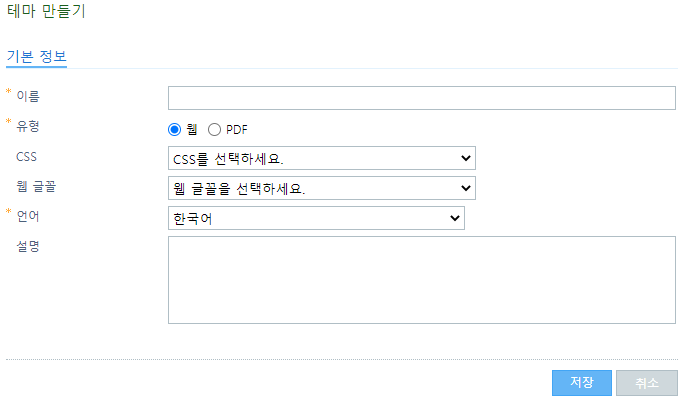The image size is (682, 401).
Task: Click the chevron arrow of the 언어 dropdown
Action: (x=455, y=218)
